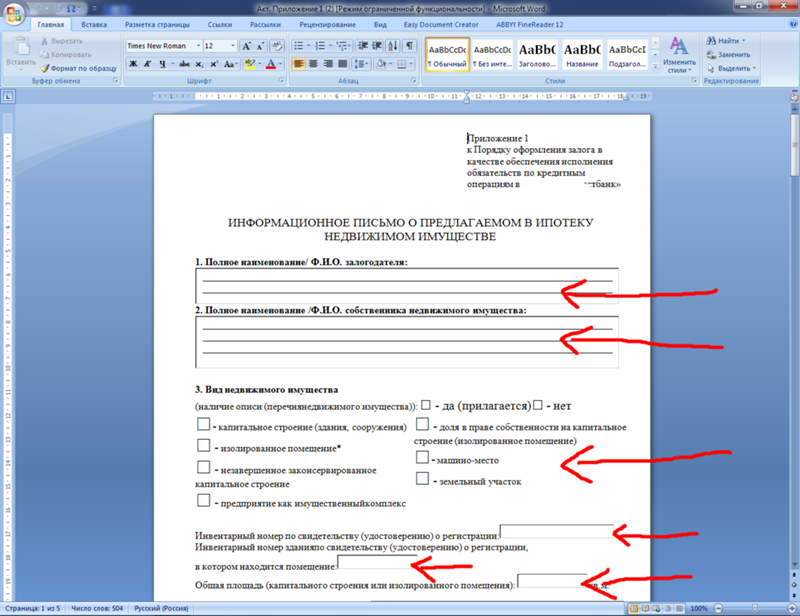
Task: Show paragraph marks (¶)
Action: pos(410,46)
